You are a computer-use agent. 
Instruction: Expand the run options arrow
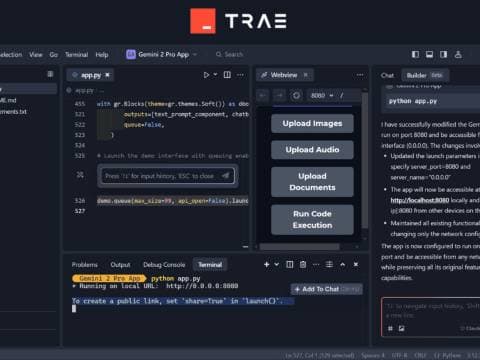(x=215, y=75)
